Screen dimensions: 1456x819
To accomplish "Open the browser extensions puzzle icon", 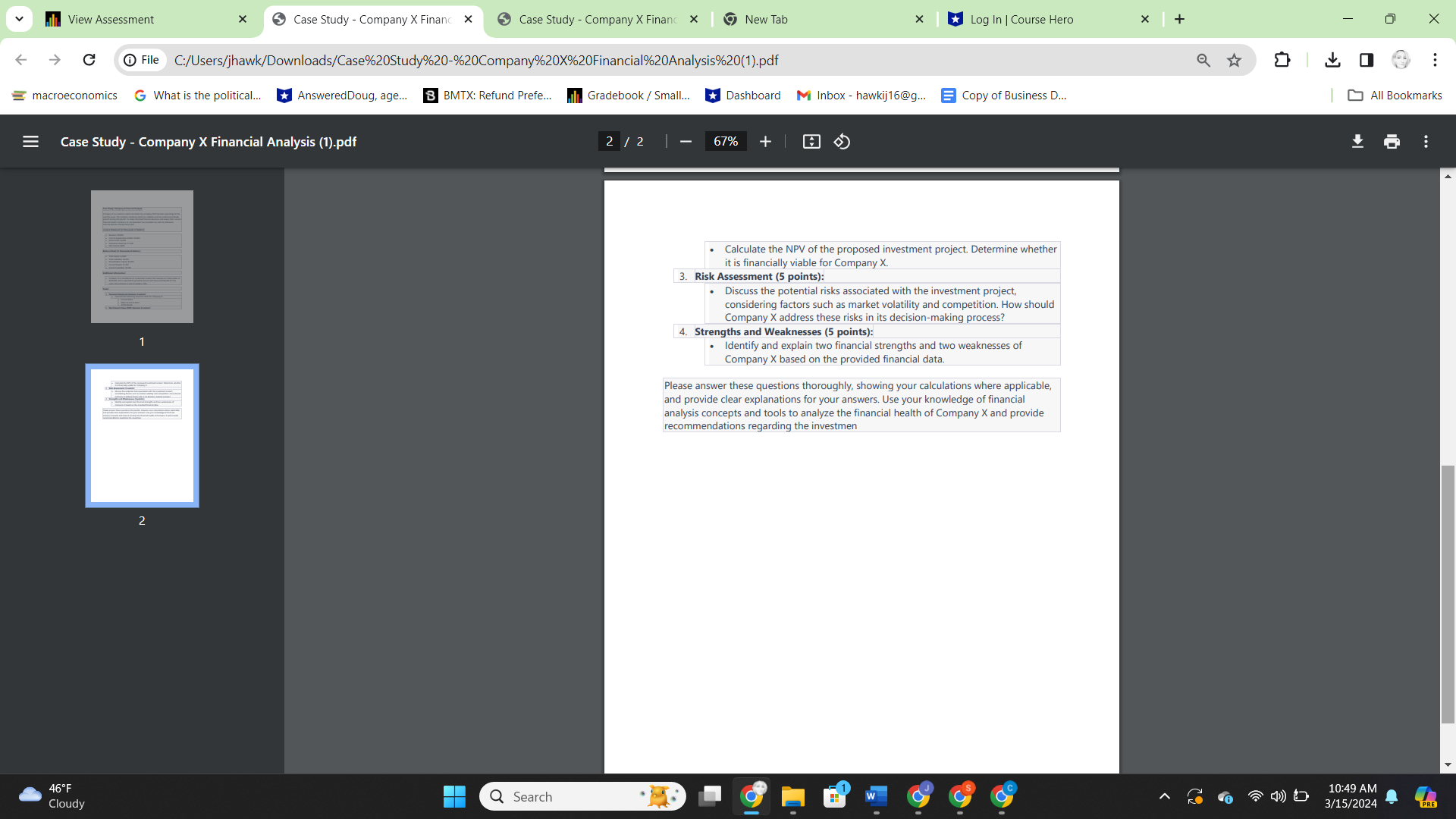I will pyautogui.click(x=1282, y=60).
